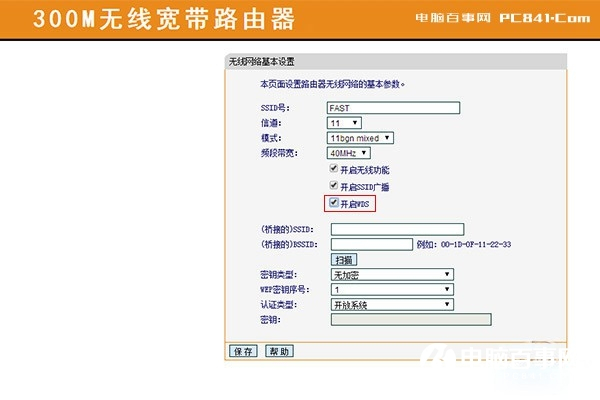Click the SSID号 input field containing FAST

(393, 108)
